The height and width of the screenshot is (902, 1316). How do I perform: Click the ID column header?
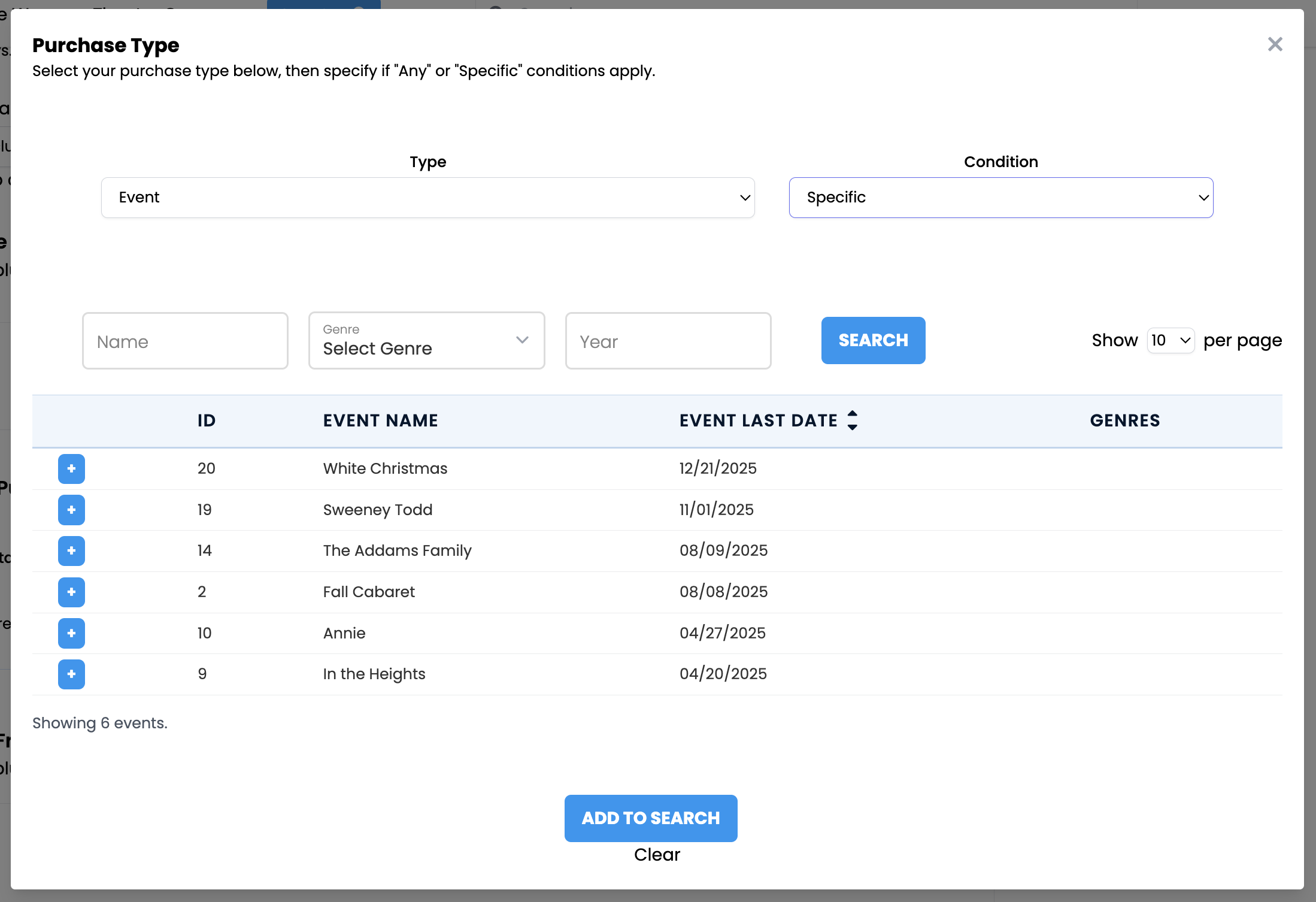(x=206, y=420)
